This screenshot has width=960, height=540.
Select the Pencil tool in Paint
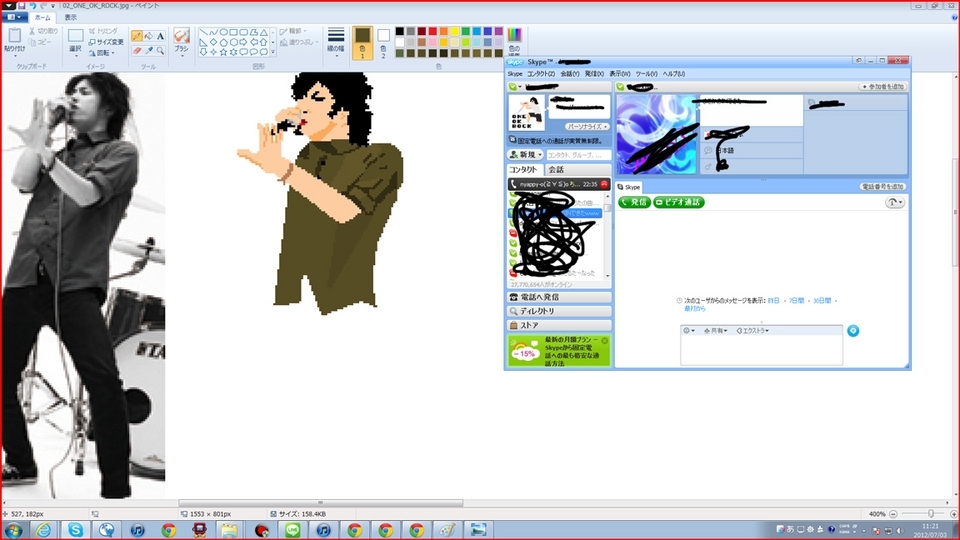tap(137, 36)
